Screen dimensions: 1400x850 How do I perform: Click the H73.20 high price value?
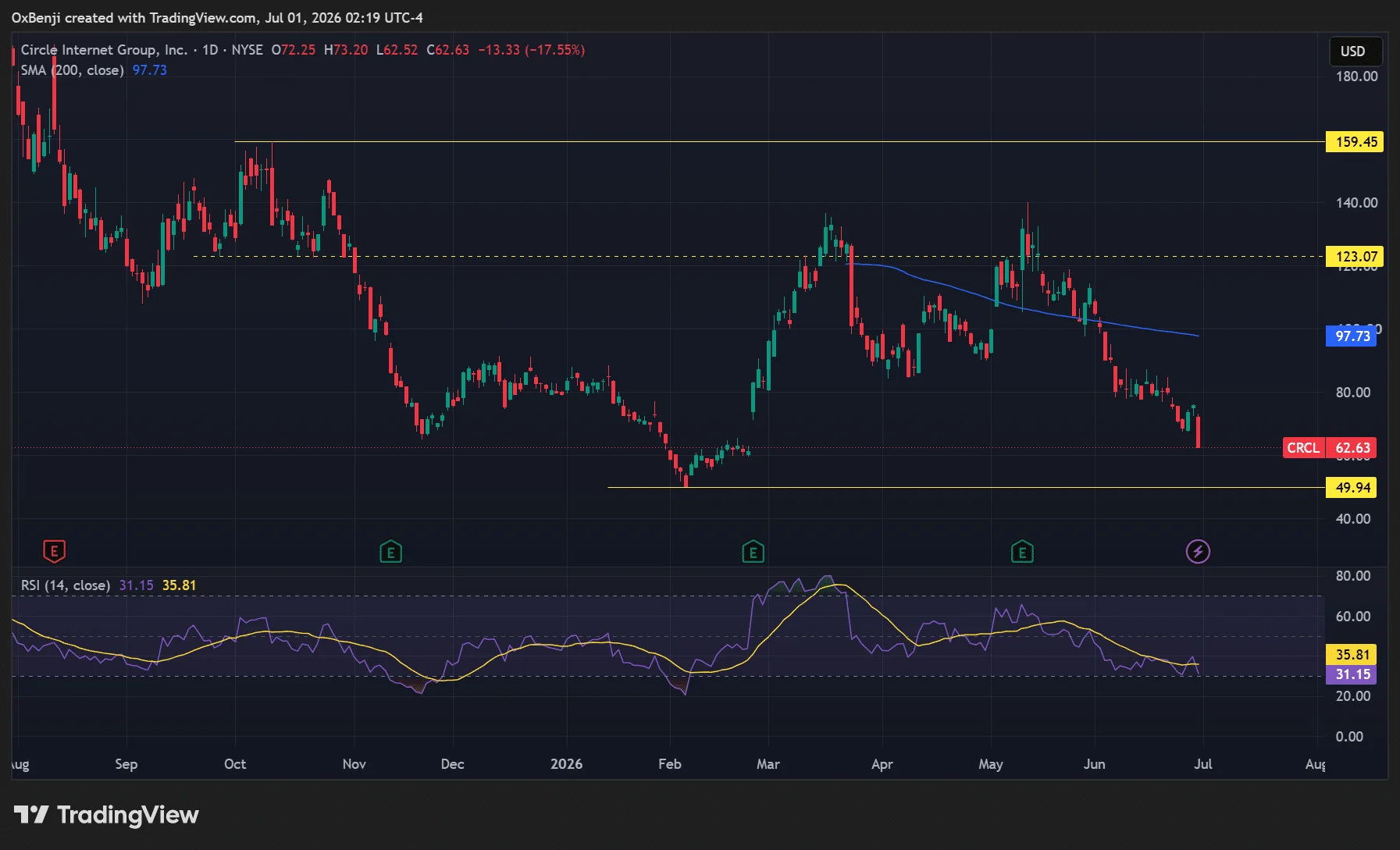pos(346,50)
